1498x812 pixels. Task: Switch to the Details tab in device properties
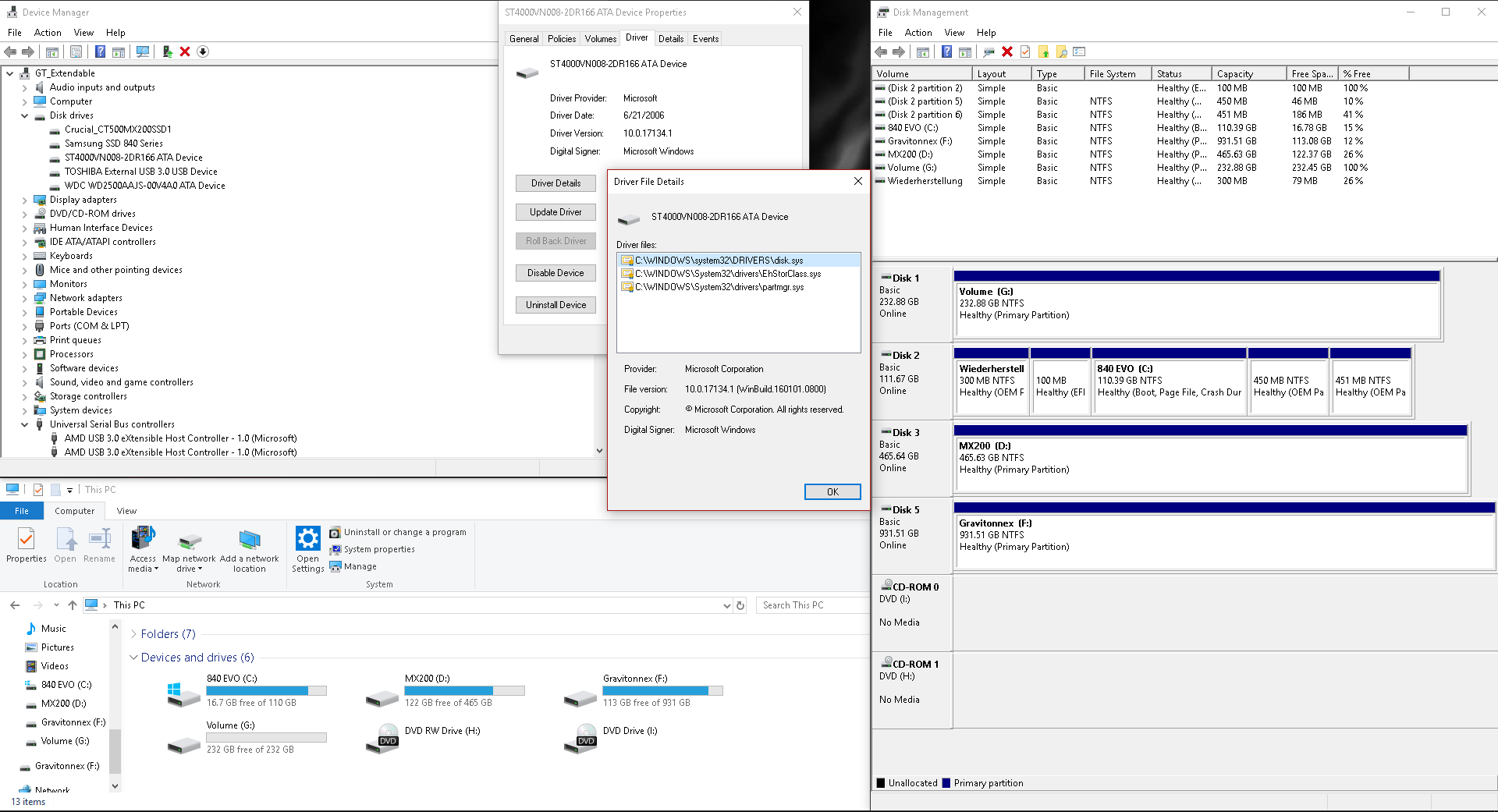pyautogui.click(x=671, y=39)
